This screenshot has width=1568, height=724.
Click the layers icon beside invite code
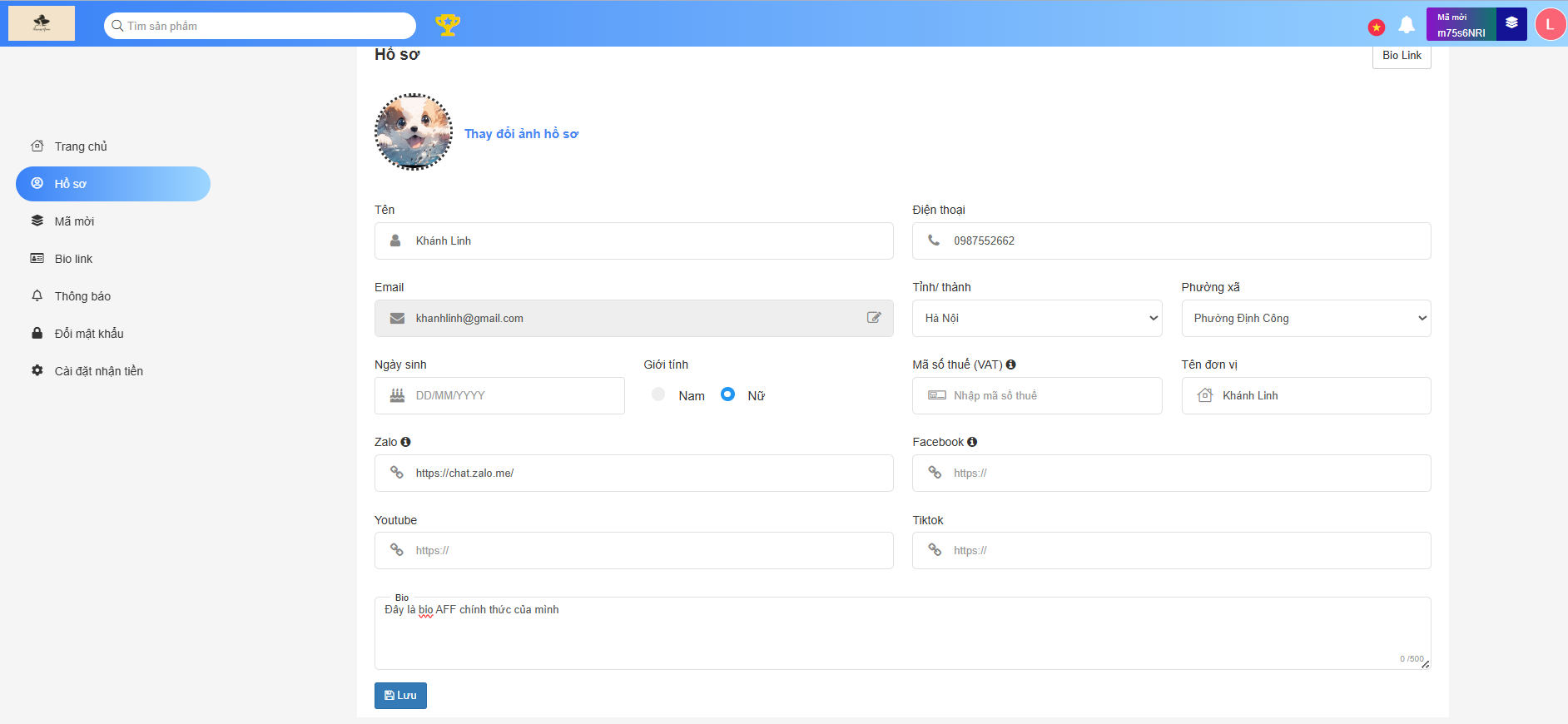coord(1511,23)
